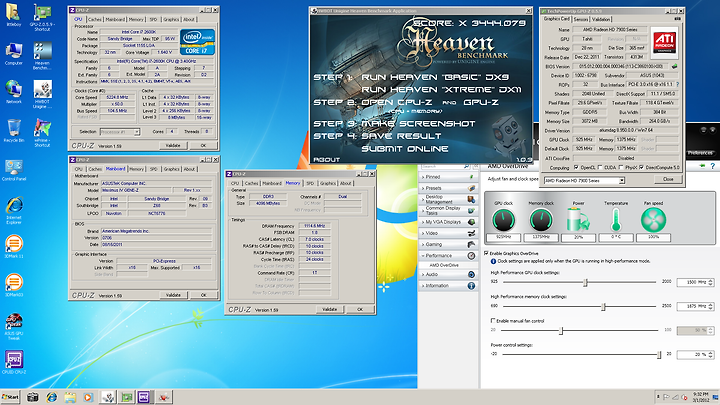Expand the Pinned section in Catalyst
Image resolution: width=720 pixels, height=405 pixels.
click(448, 177)
